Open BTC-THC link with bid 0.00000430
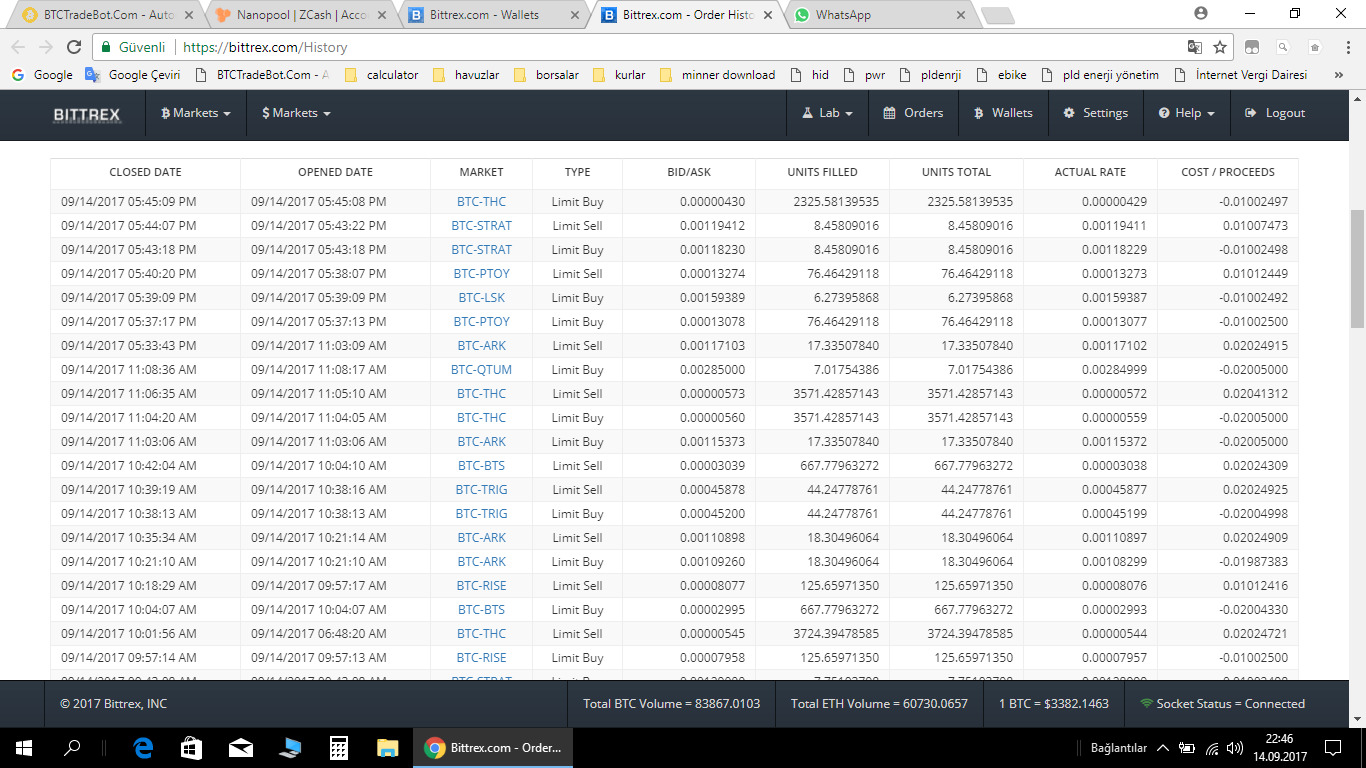Viewport: 1366px width, 768px height. coord(481,202)
